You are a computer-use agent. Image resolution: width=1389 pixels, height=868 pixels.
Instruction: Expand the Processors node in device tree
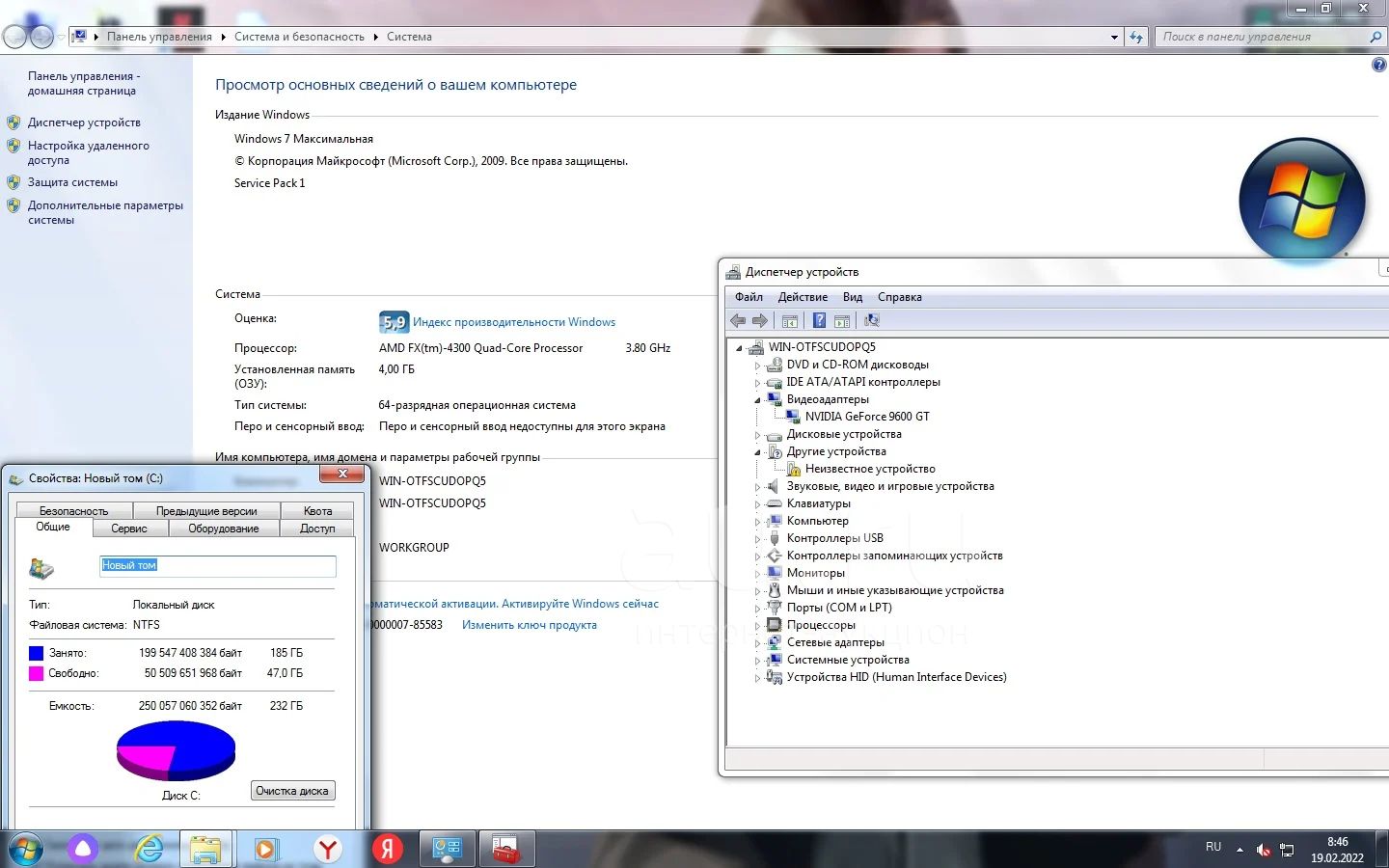point(757,626)
